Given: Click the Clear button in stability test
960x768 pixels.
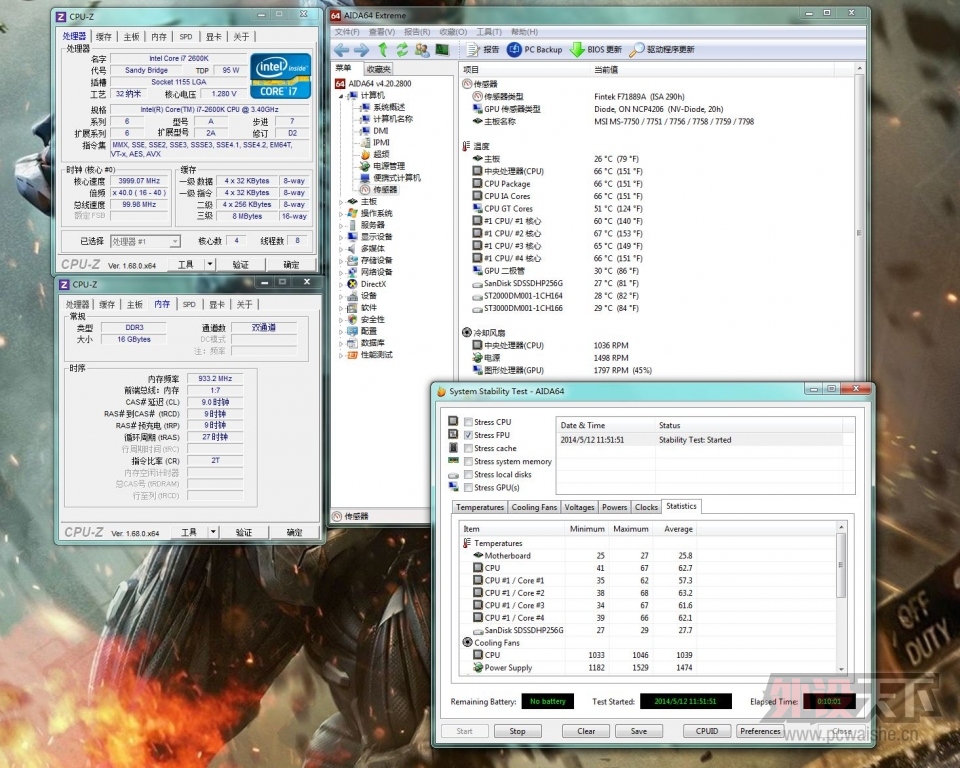Looking at the screenshot, I should [586, 731].
